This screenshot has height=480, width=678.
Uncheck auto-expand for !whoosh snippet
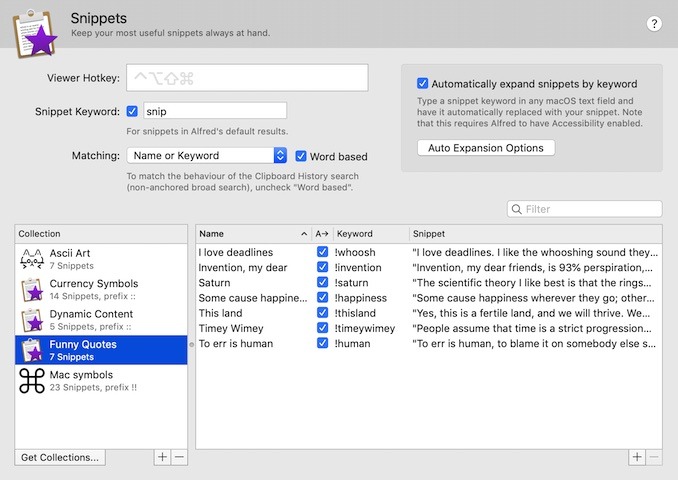coord(322,252)
